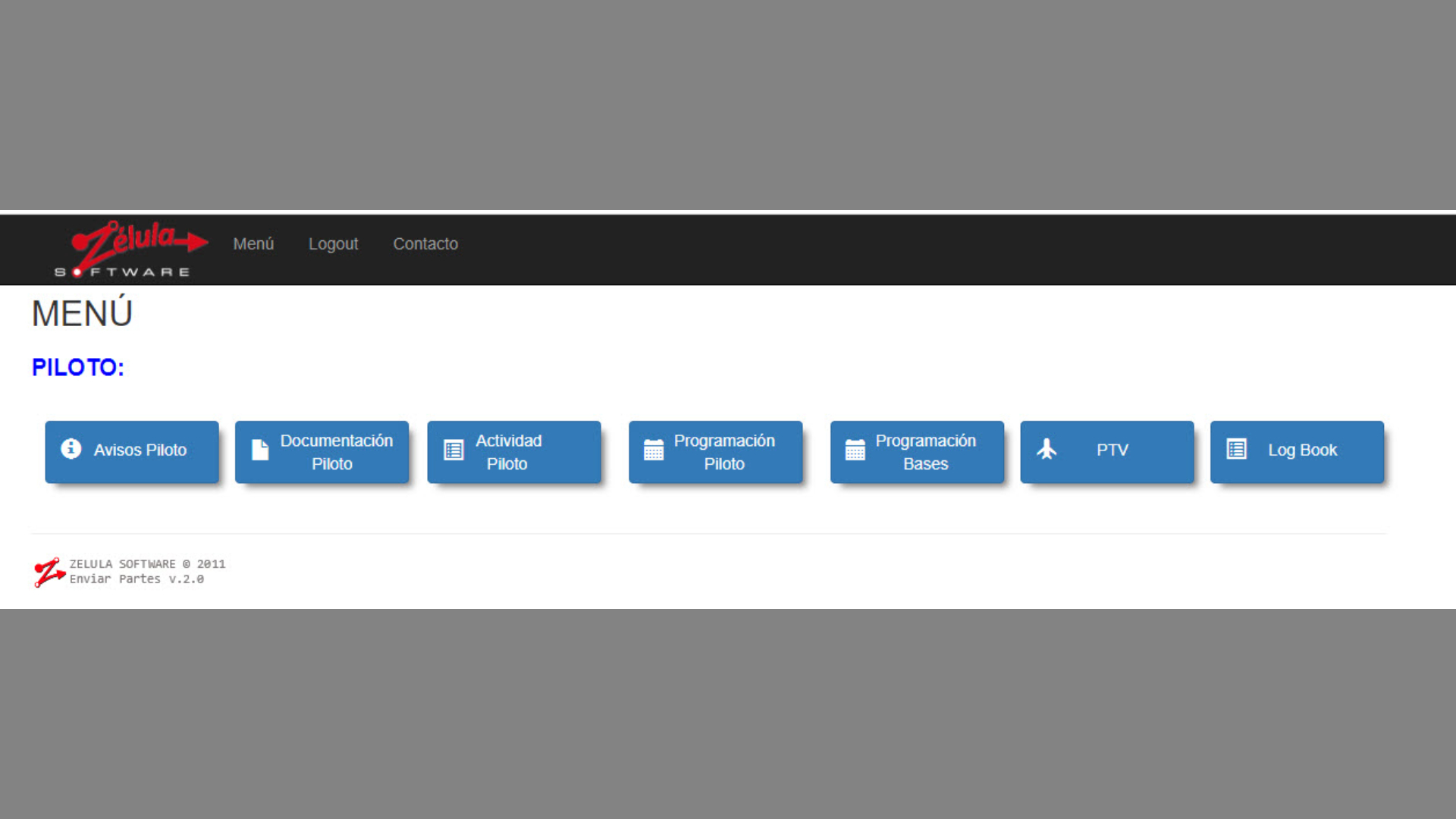Click the MENÚ page heading
This screenshot has width=1456, height=819.
coord(82,314)
